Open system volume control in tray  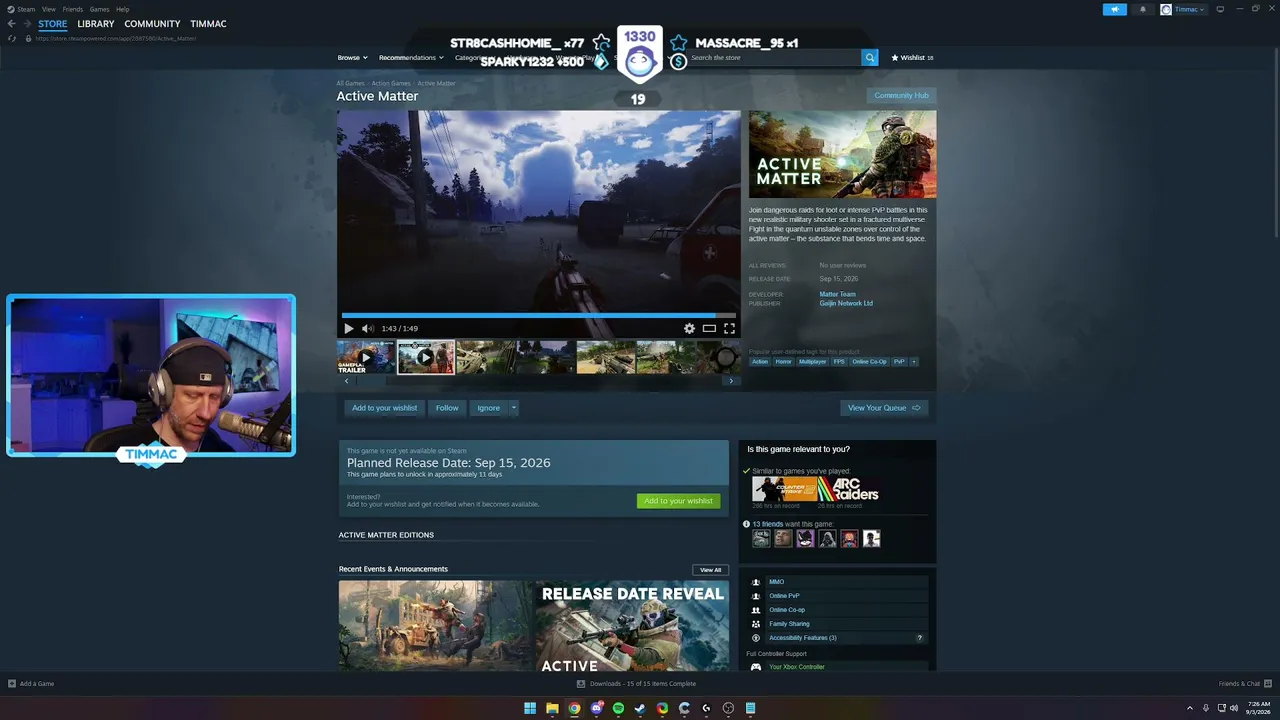click(x=1234, y=708)
